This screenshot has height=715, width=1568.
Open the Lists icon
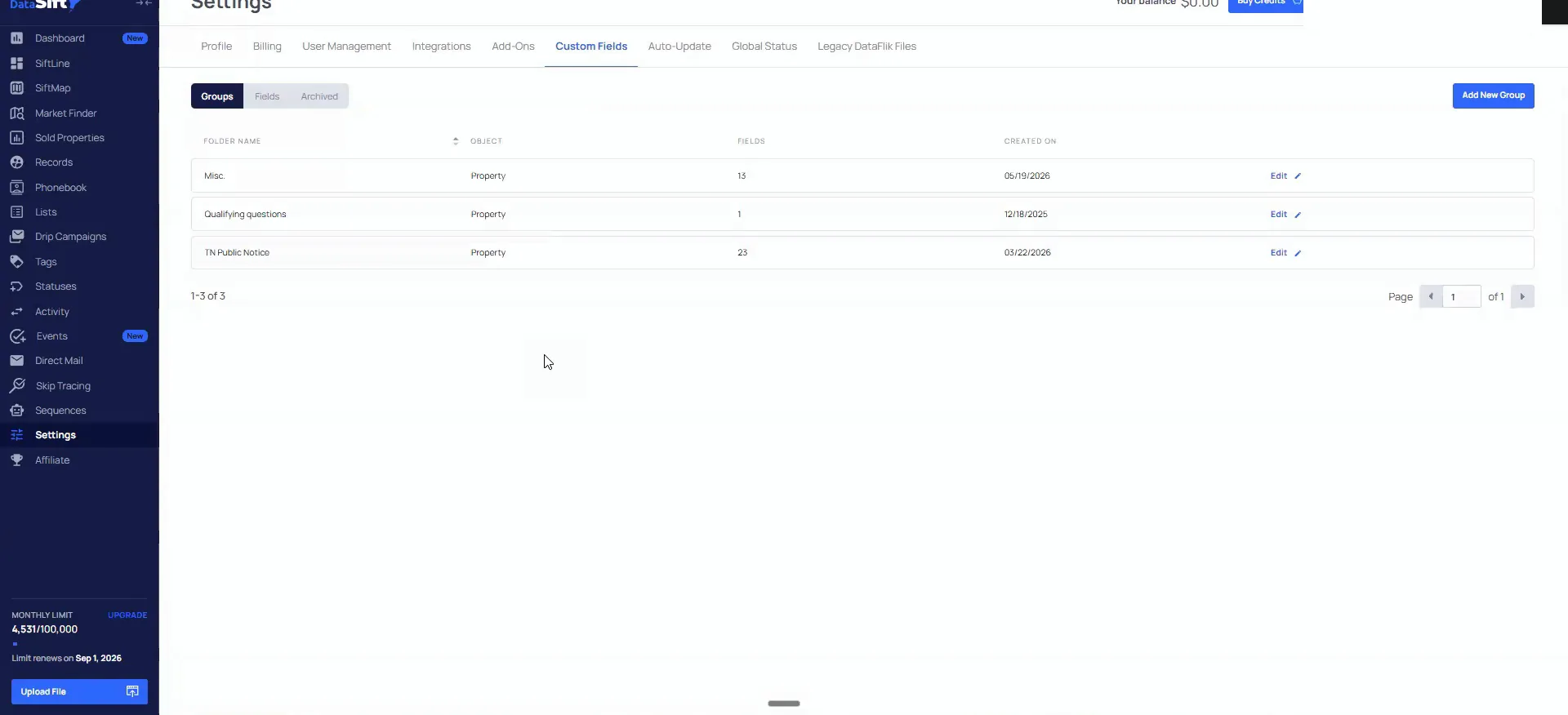coord(16,212)
